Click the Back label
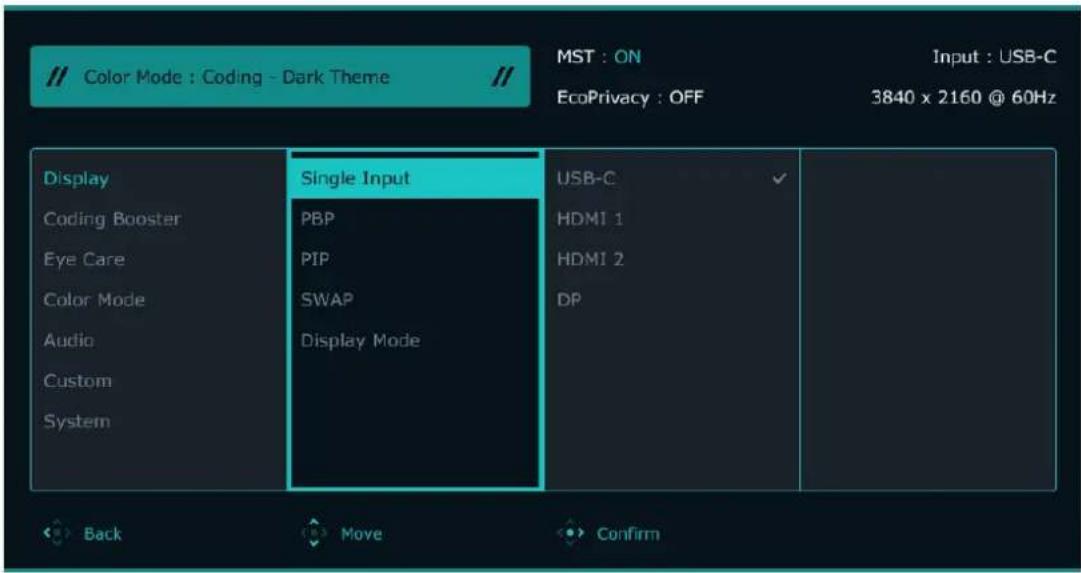Image resolution: width=1081 pixels, height=573 pixels. tap(103, 534)
